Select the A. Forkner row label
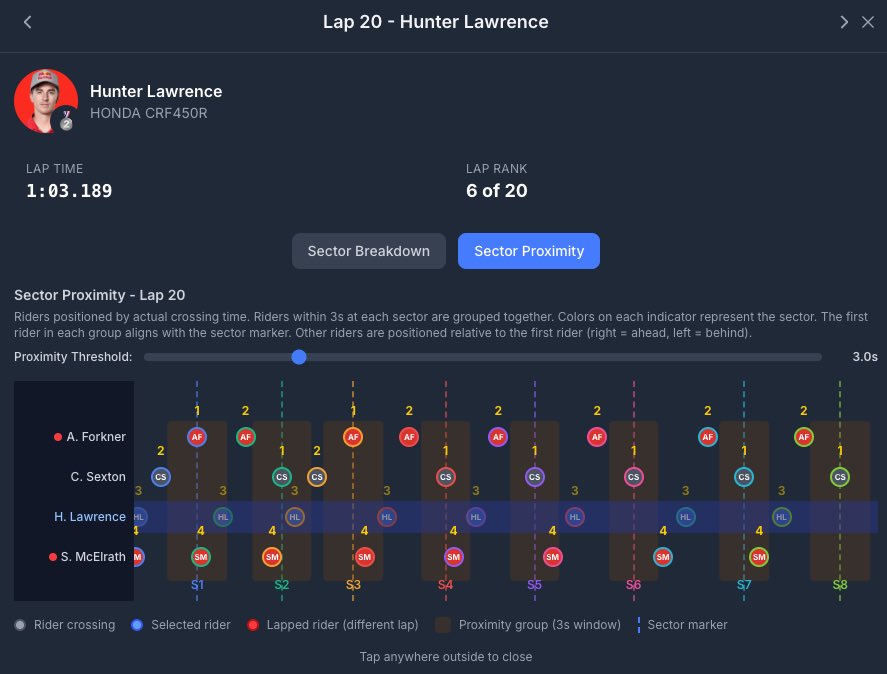 [x=96, y=437]
